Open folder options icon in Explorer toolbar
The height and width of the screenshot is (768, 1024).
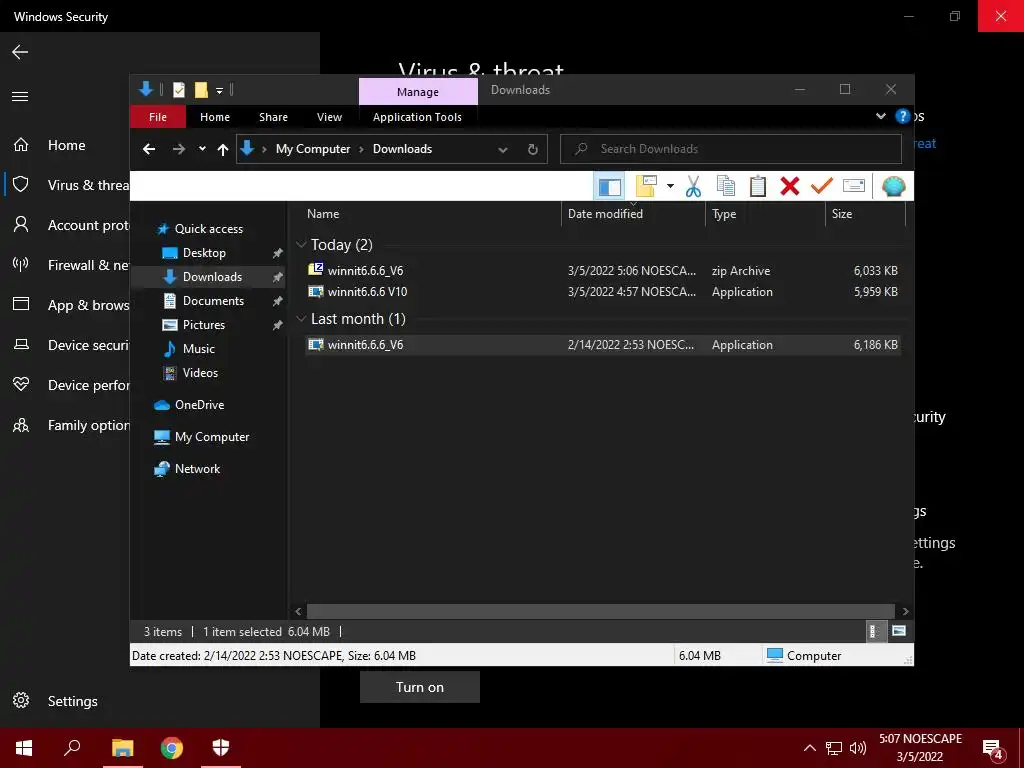(x=647, y=186)
